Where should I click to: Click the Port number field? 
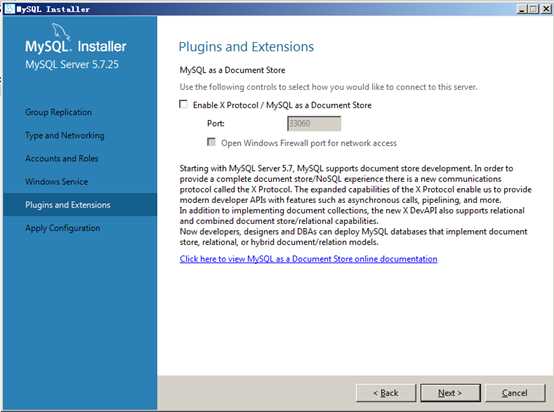314,124
